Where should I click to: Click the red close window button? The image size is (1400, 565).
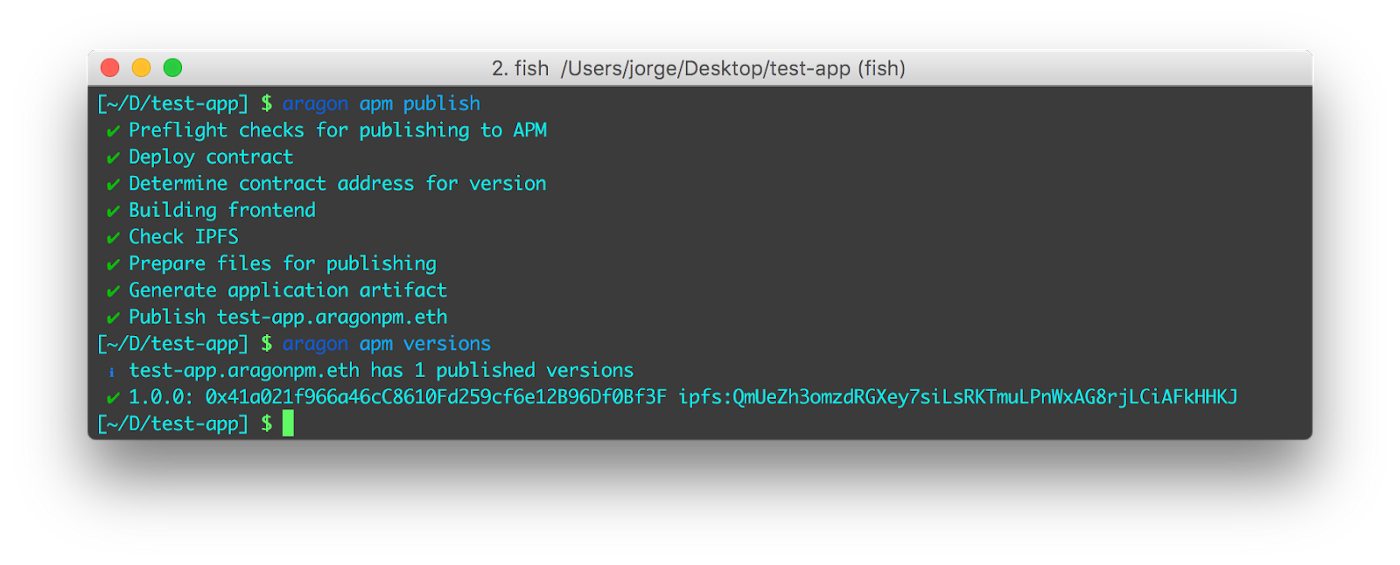coord(110,68)
